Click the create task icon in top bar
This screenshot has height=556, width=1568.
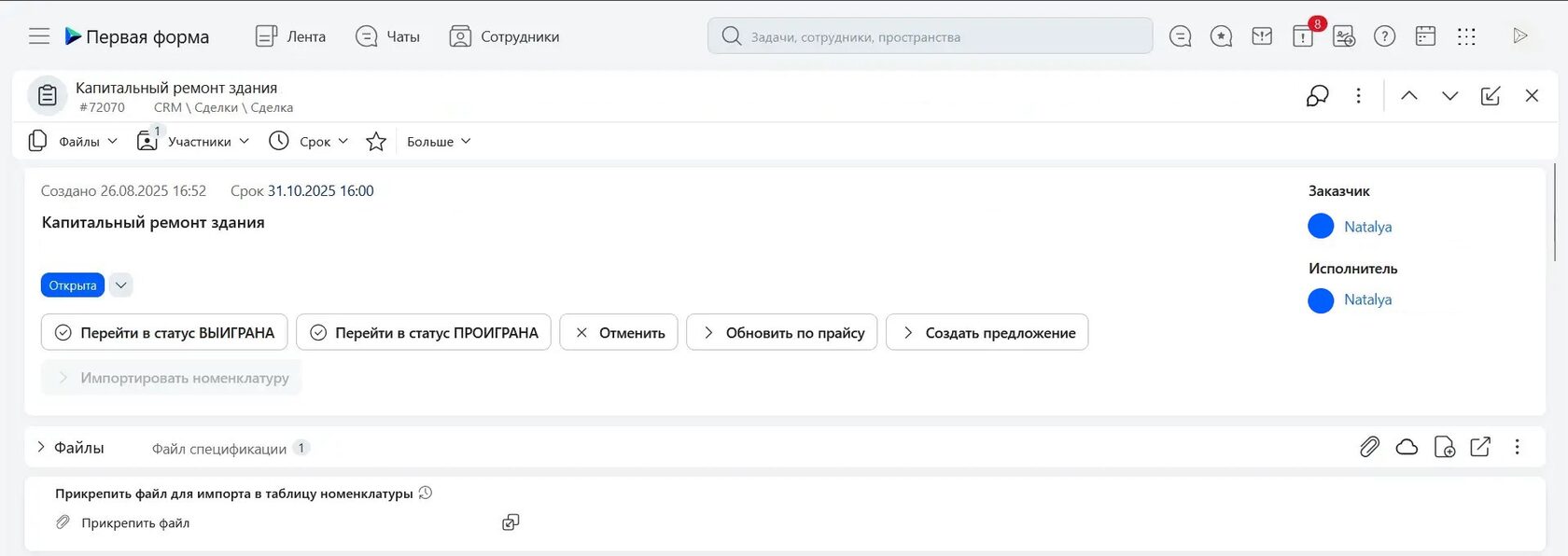point(1344,36)
